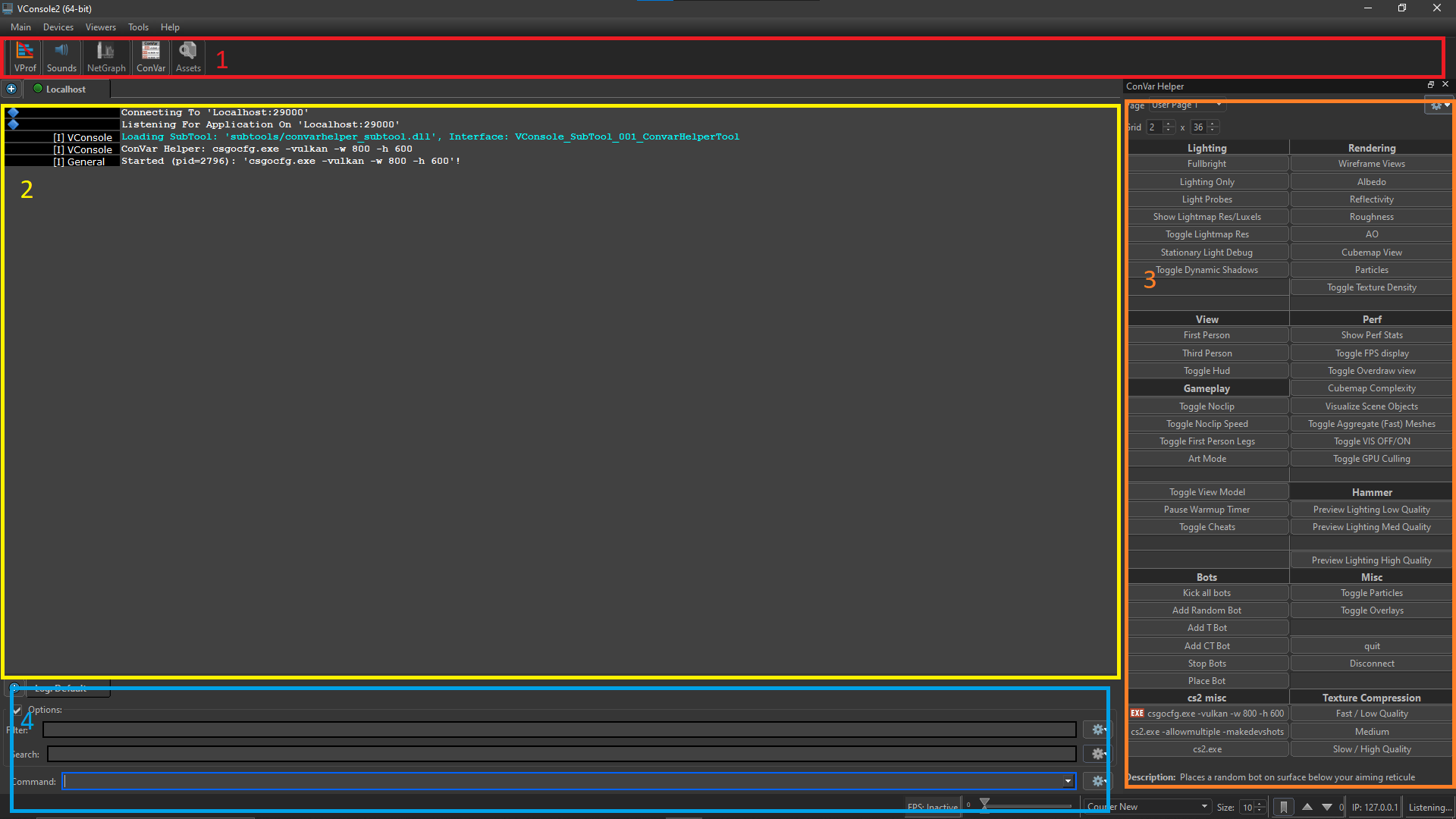Click Add Random Bot button
The image size is (1456, 819).
[1207, 610]
